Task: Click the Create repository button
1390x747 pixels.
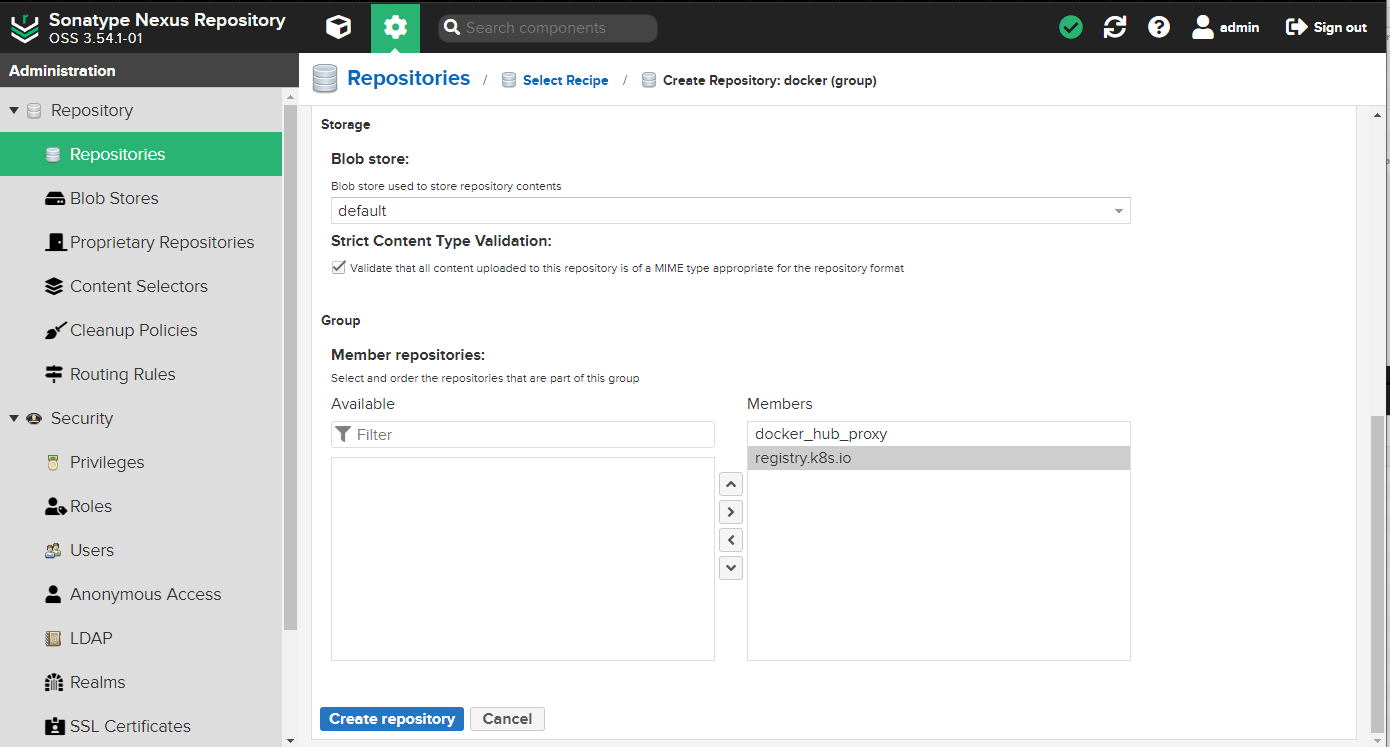Action: (x=392, y=719)
